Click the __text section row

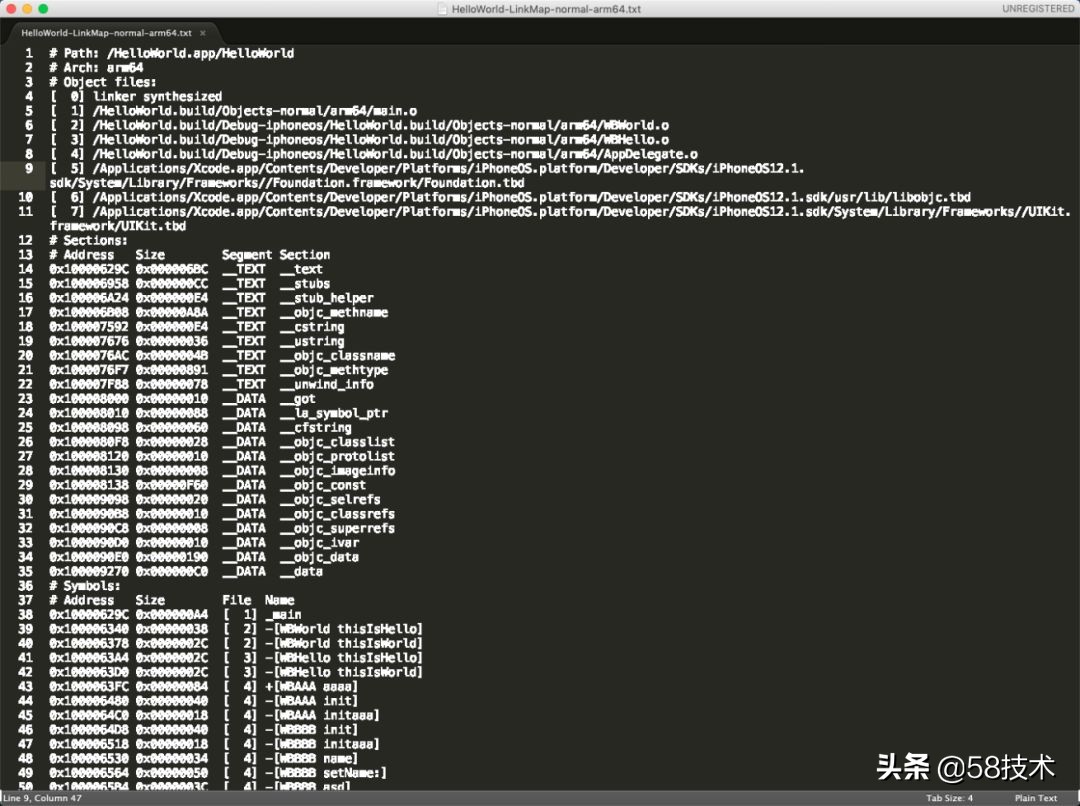(186, 269)
